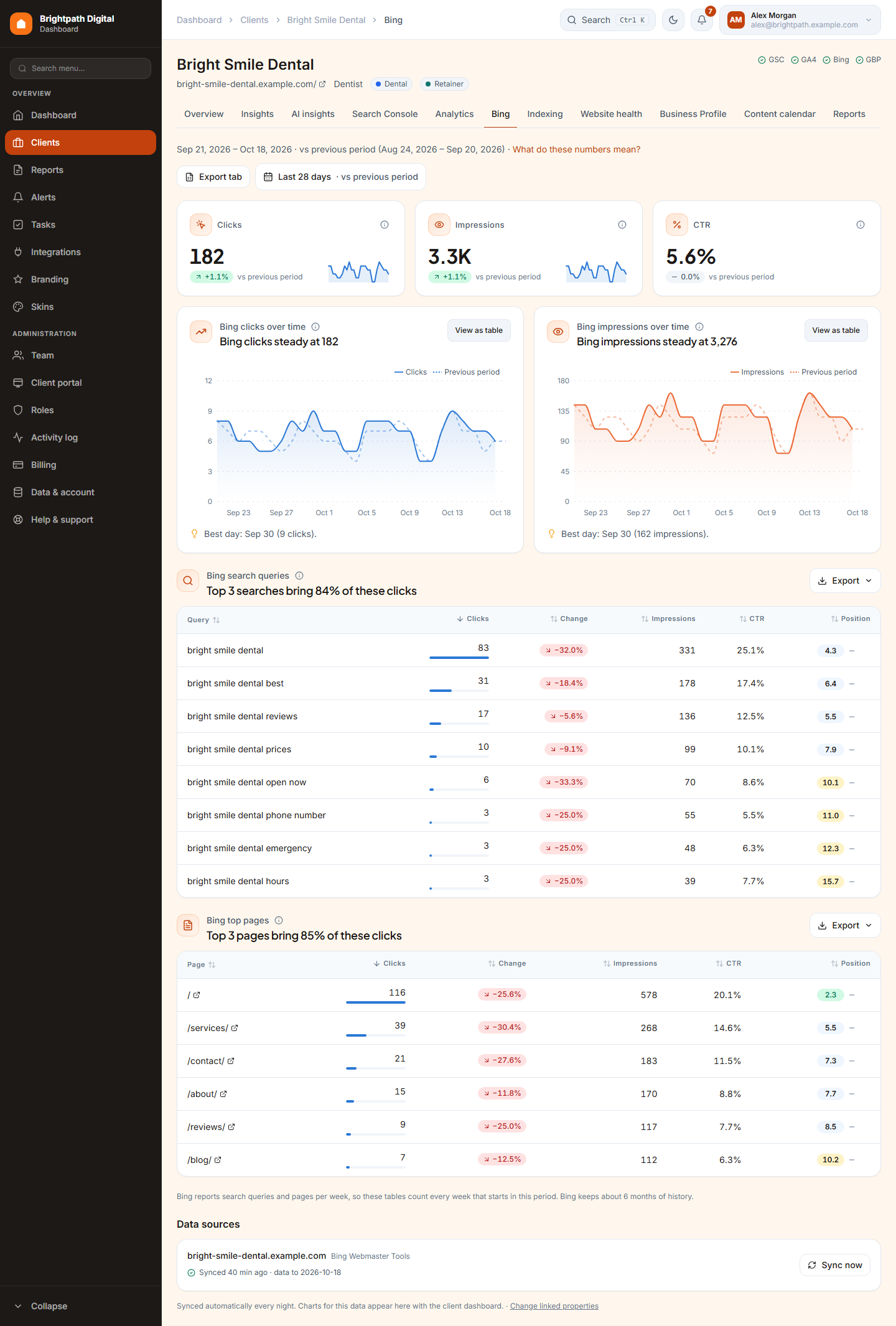Click the CTR card info icon
The image size is (896, 1326).
point(861,225)
